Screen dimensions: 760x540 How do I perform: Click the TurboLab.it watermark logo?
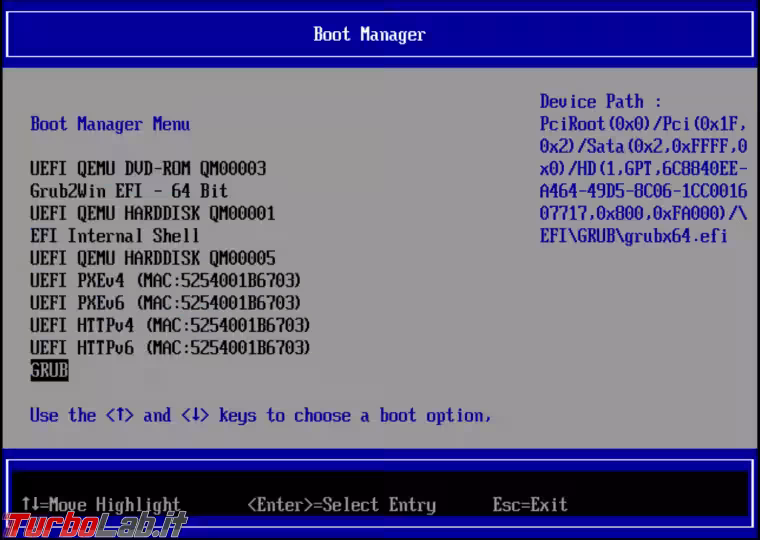(95, 524)
